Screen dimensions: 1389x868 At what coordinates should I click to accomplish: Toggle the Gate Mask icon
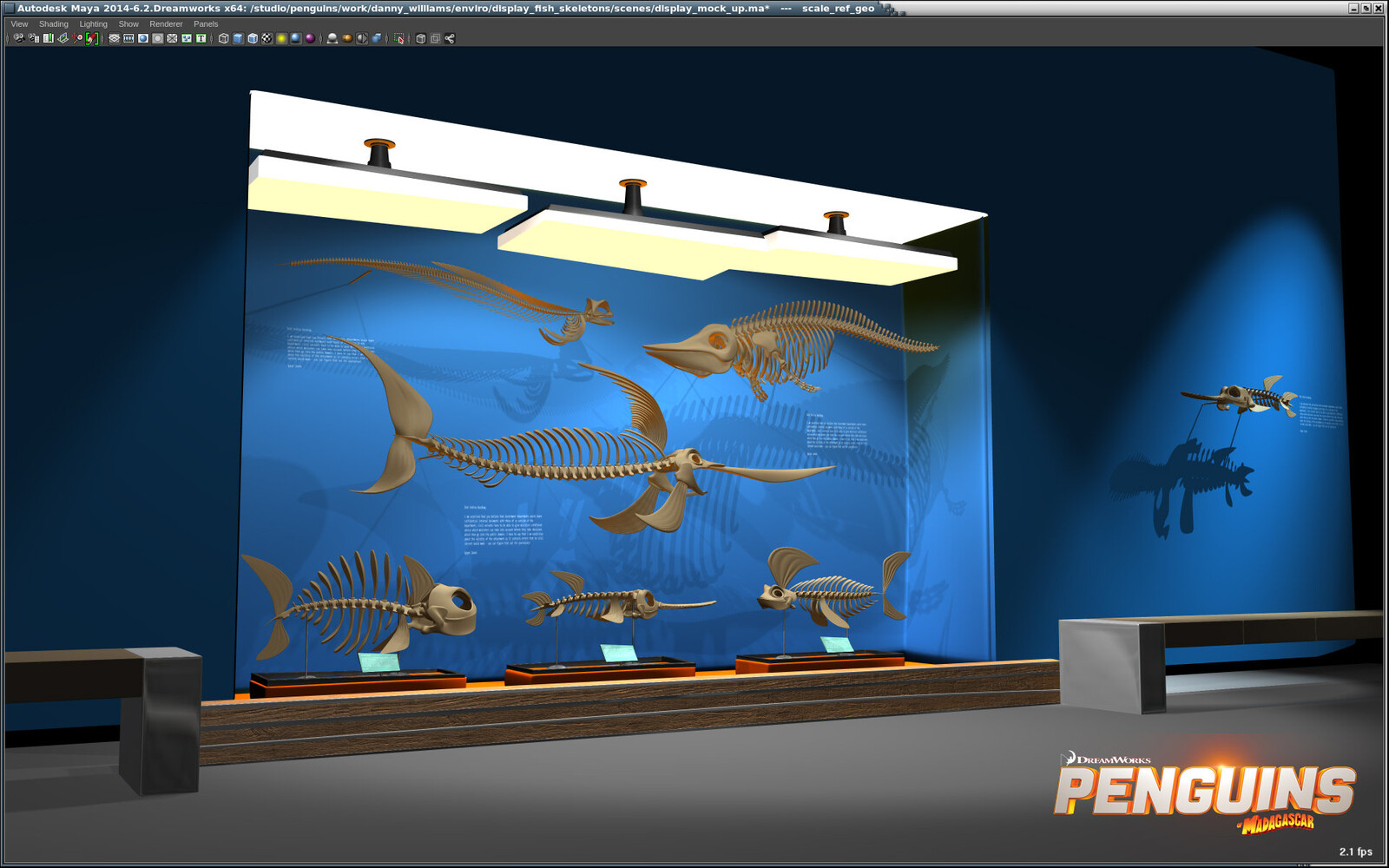tap(158, 38)
